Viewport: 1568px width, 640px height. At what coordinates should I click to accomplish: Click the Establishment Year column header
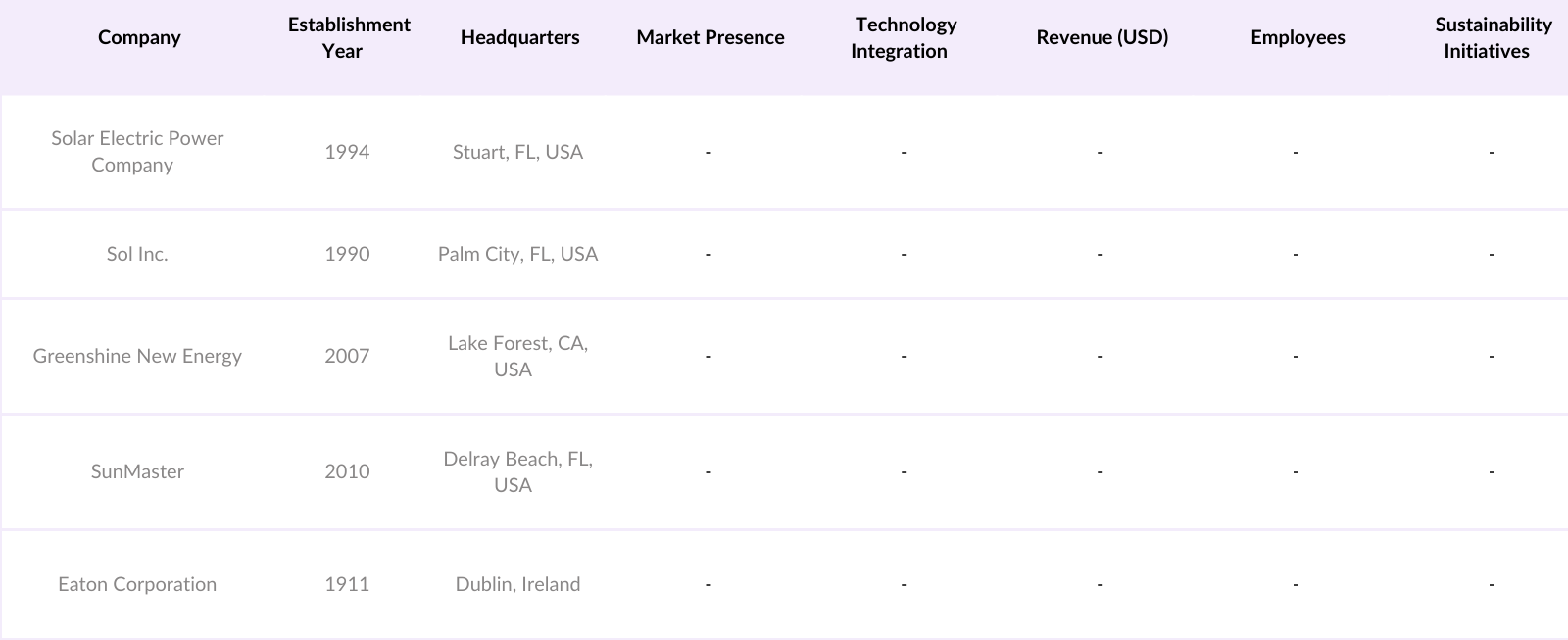pos(348,37)
